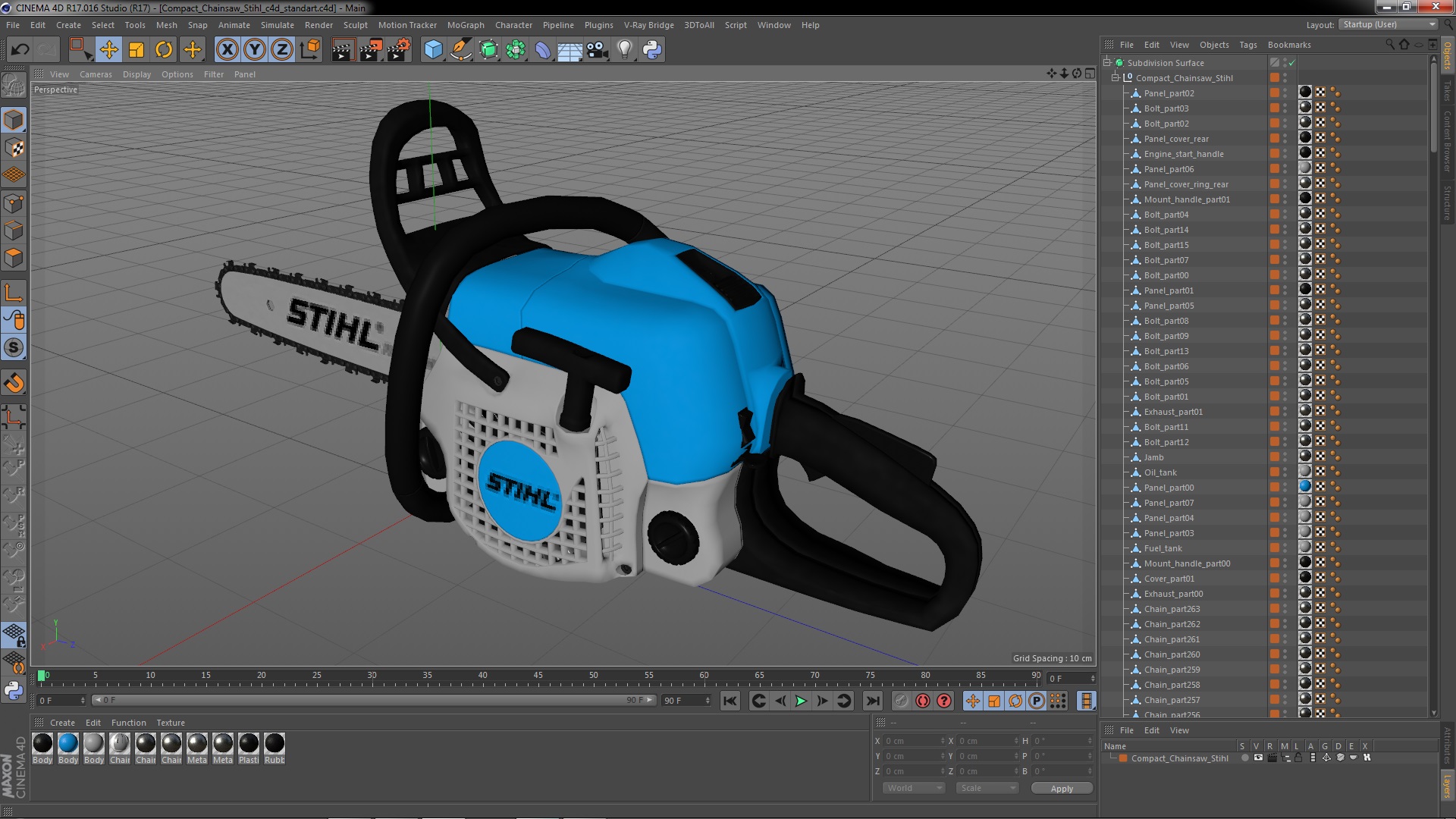This screenshot has height=819, width=1456.
Task: Go to end of animation
Action: (873, 701)
